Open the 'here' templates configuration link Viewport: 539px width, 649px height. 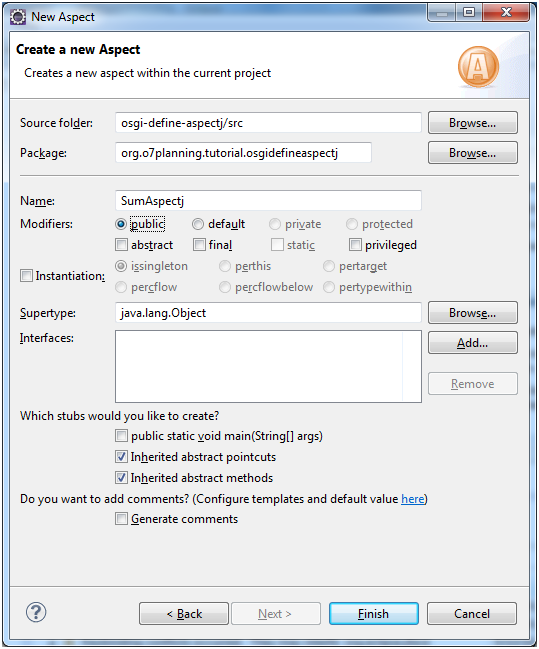coord(413,499)
